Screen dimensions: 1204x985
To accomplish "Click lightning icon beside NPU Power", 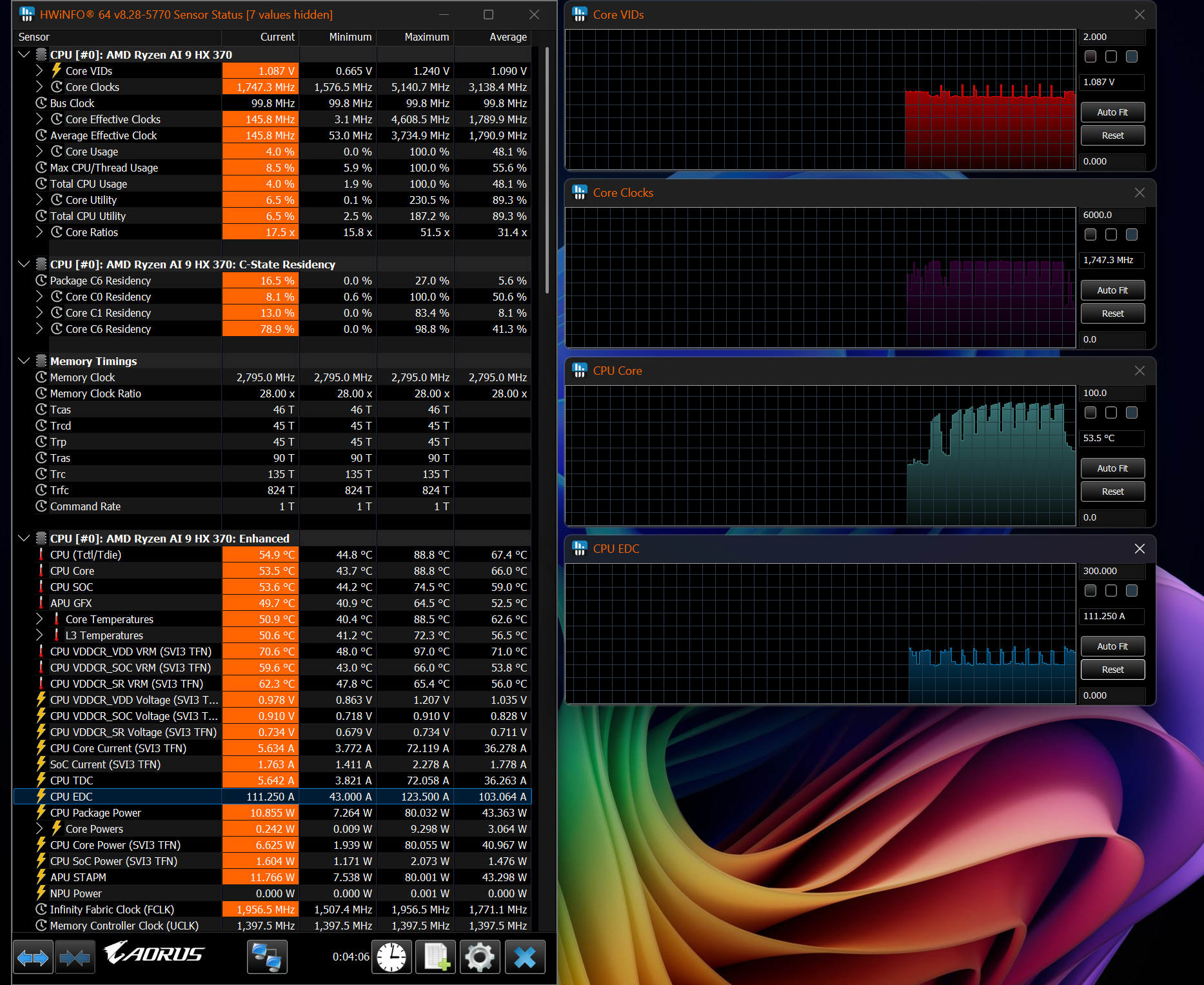I will pos(41,893).
